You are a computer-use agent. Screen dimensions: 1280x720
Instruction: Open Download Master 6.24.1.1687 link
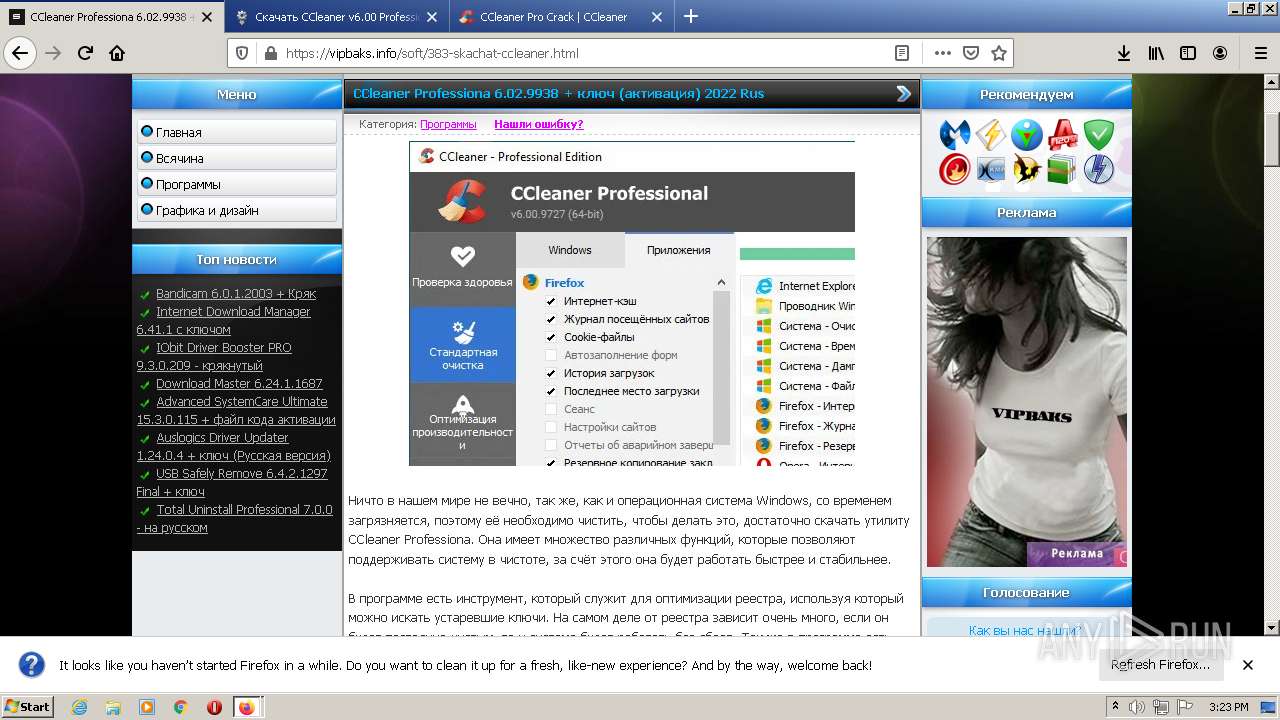[239, 383]
